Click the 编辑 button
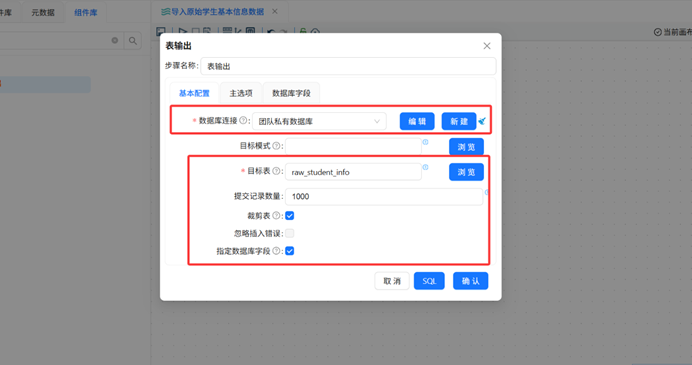 [x=417, y=121]
